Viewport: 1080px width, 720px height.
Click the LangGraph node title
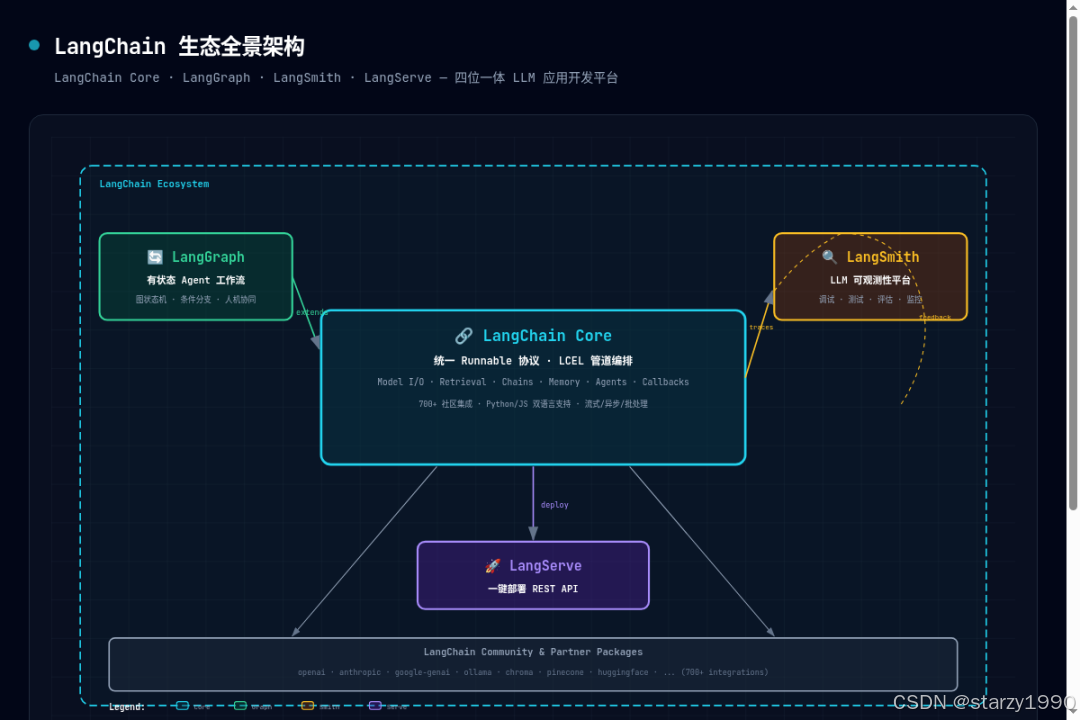coord(208,257)
